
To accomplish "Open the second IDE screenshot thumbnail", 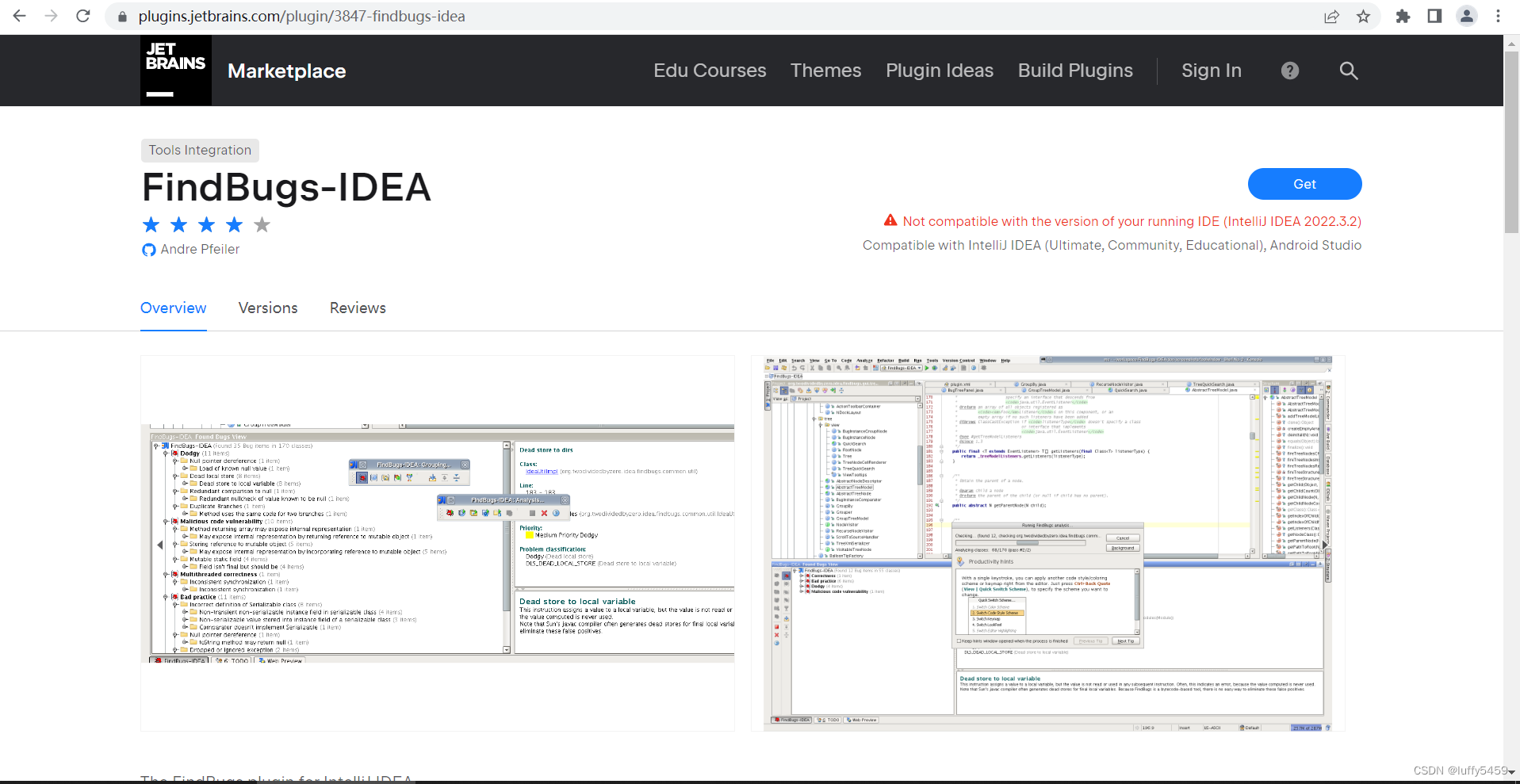I will click(x=1048, y=543).
